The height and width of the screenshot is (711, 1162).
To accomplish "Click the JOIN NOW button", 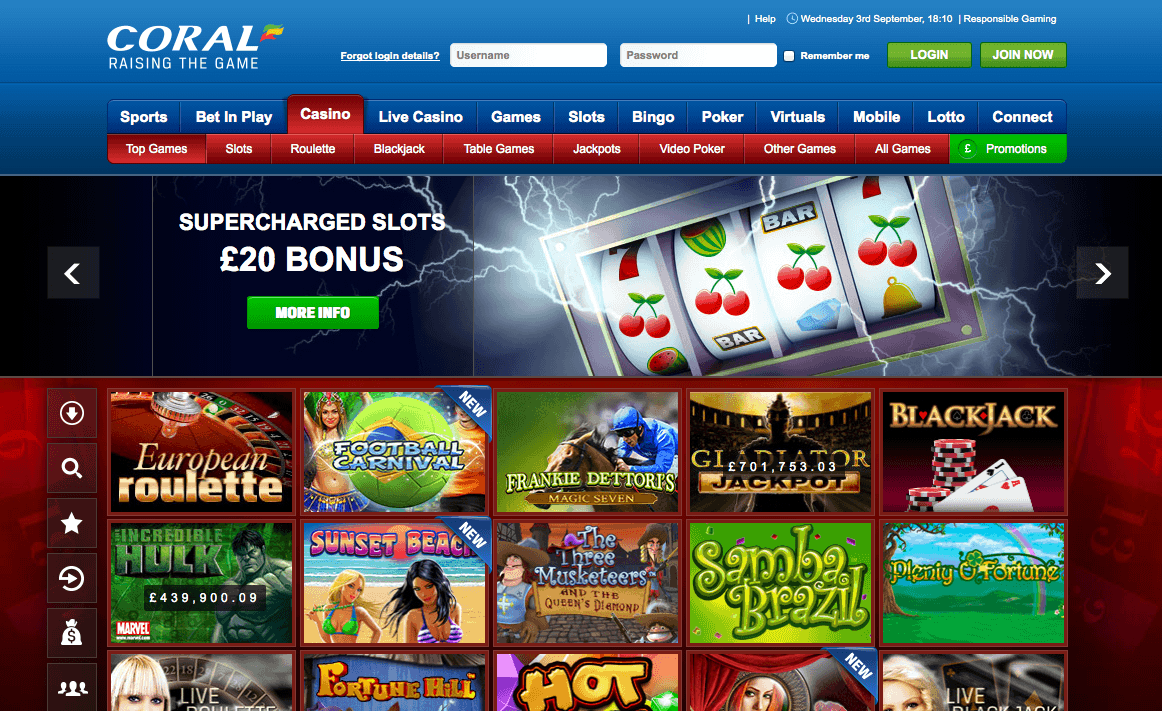I will click(x=1023, y=55).
